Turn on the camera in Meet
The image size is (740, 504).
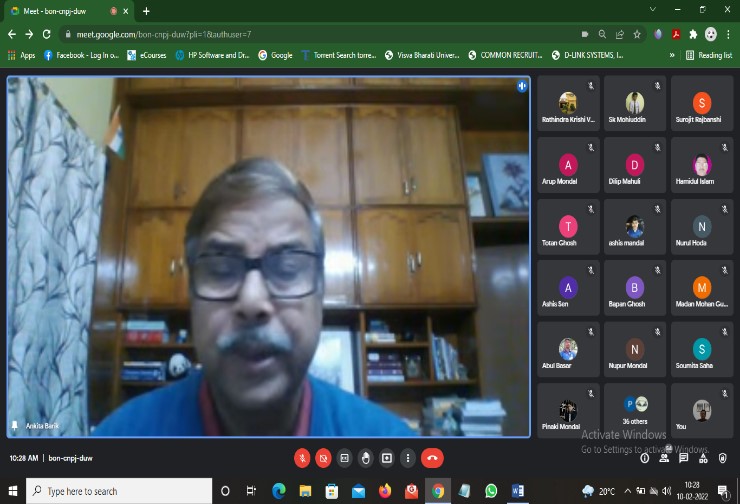(323, 458)
